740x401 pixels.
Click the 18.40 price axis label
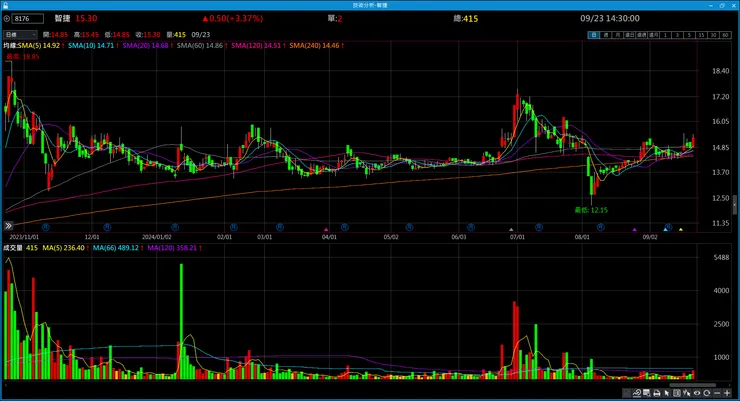pos(720,71)
